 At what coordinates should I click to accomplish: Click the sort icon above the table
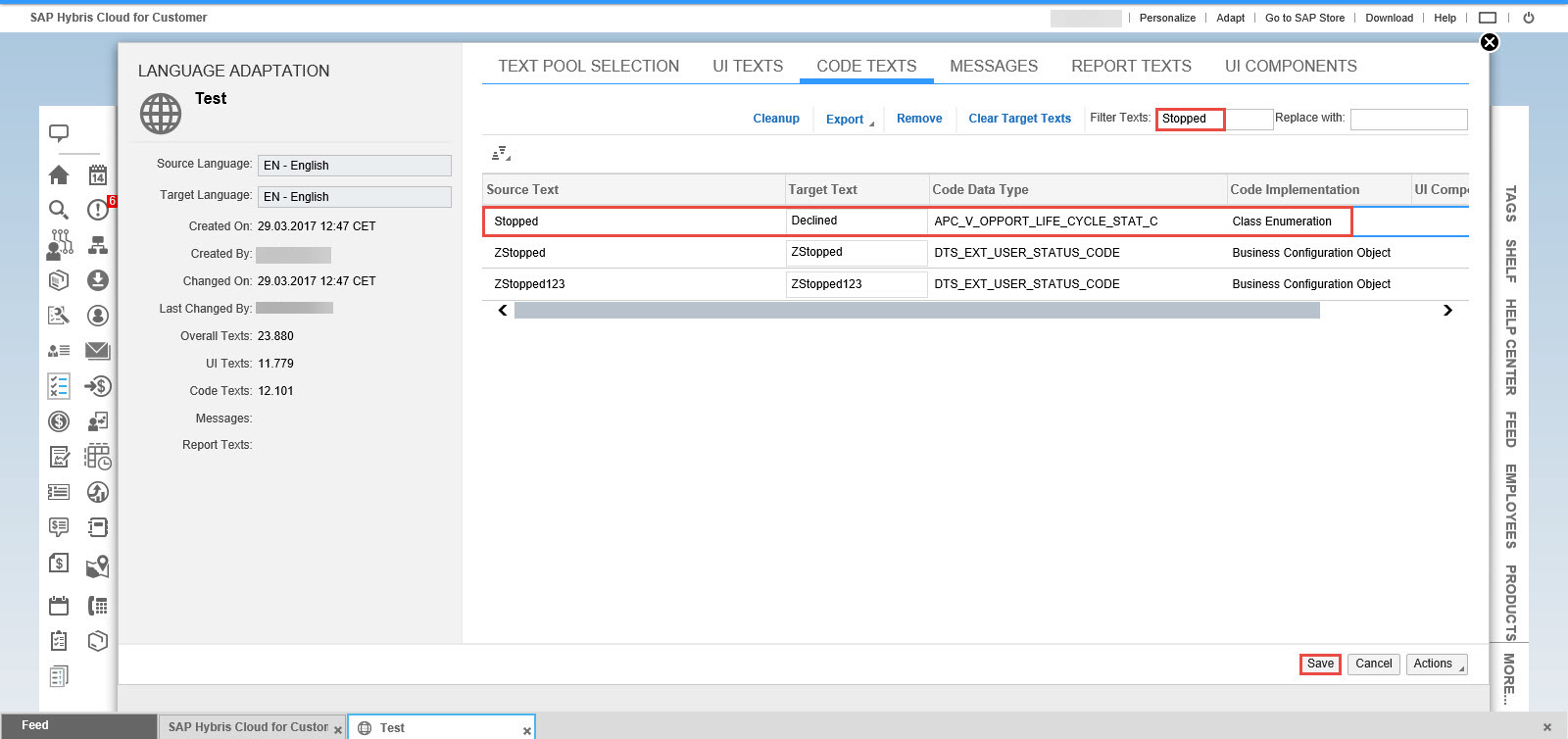[501, 154]
